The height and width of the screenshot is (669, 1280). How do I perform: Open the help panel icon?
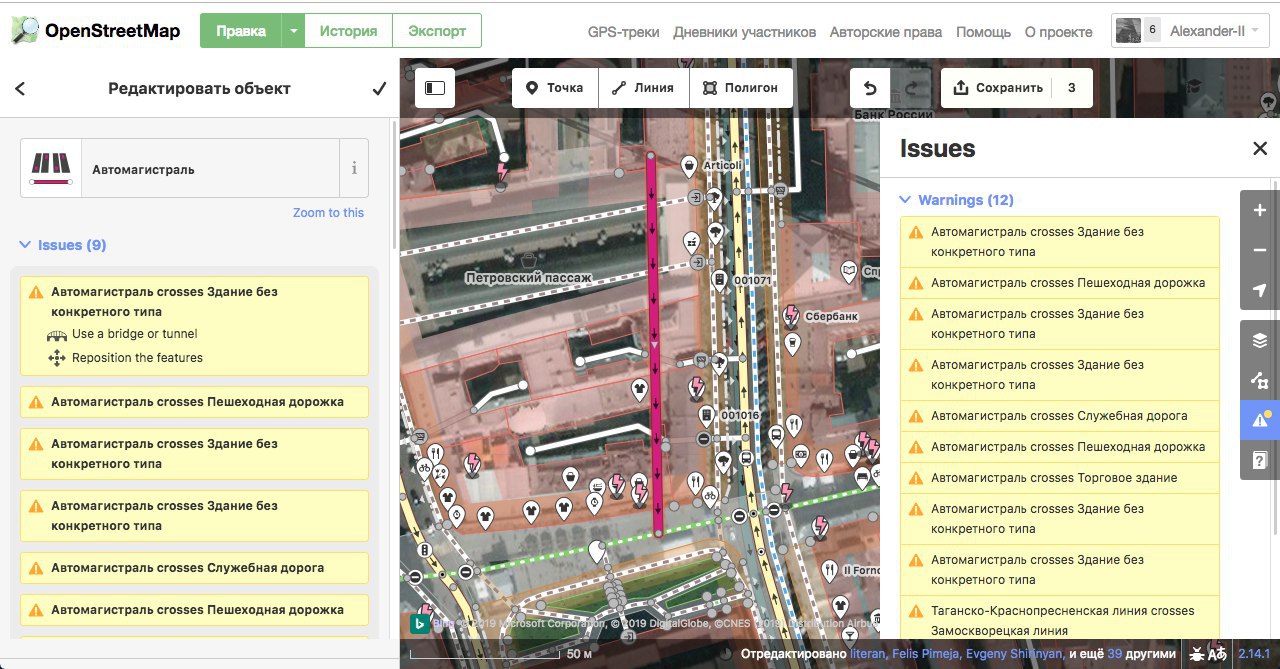[1260, 460]
